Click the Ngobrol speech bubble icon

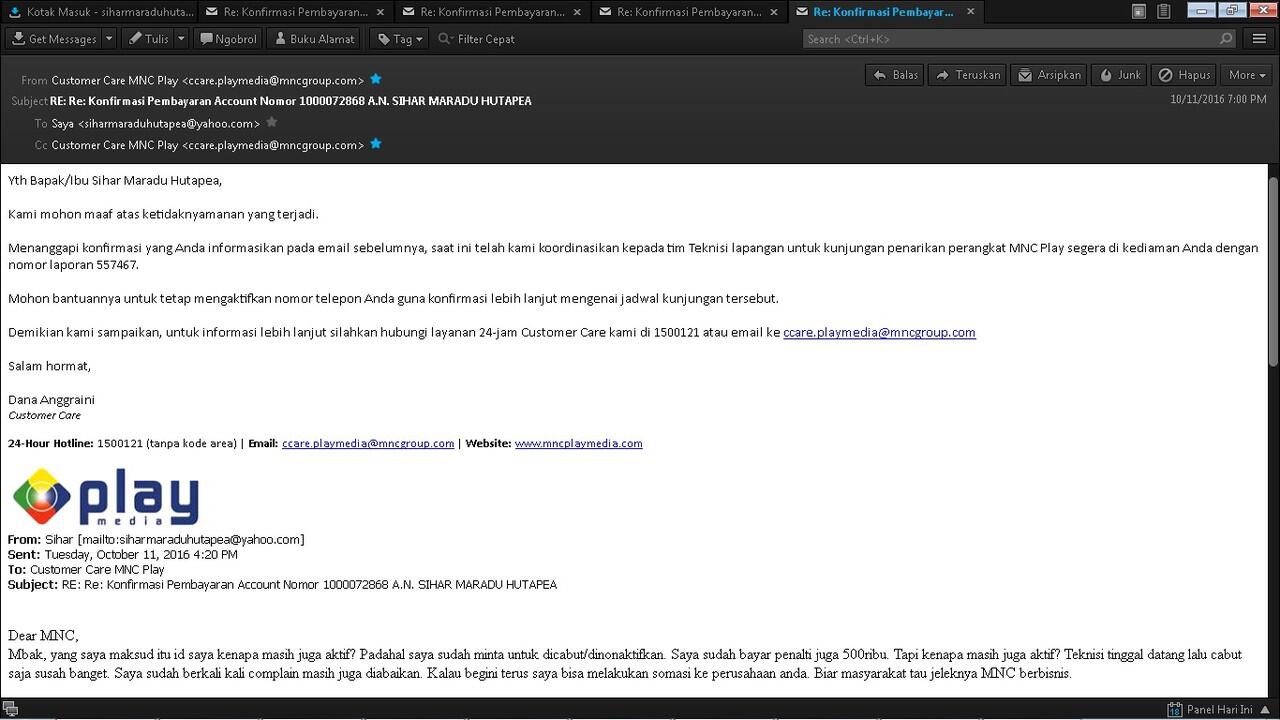pos(206,39)
